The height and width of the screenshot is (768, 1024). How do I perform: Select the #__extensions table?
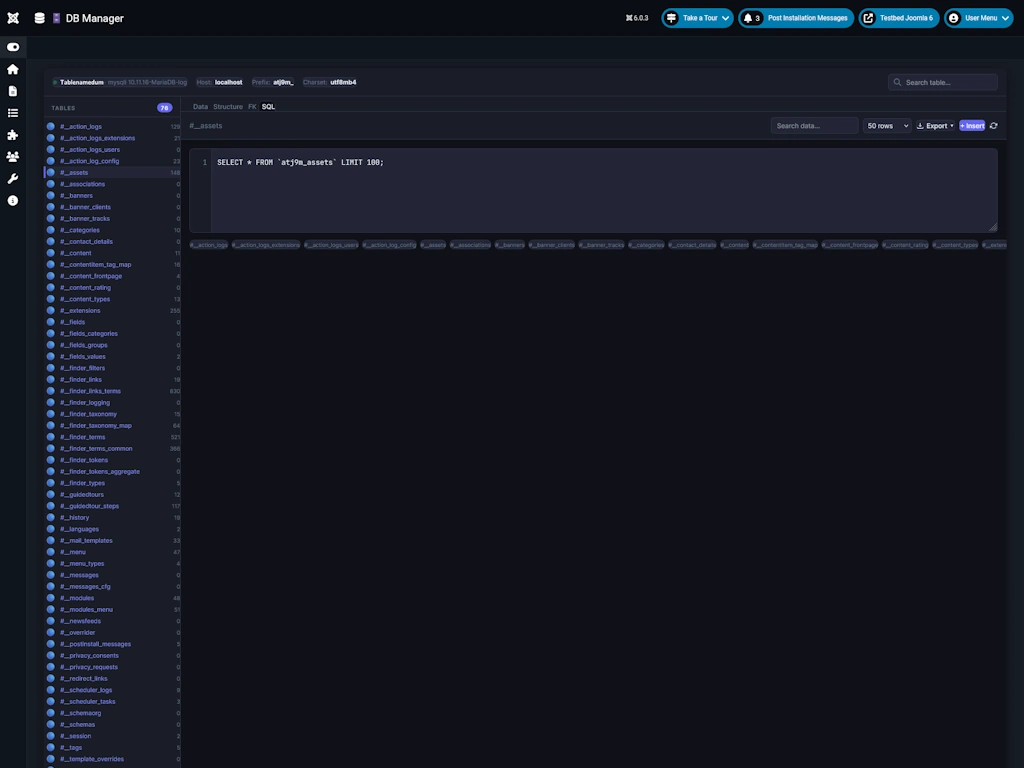(x=113, y=311)
